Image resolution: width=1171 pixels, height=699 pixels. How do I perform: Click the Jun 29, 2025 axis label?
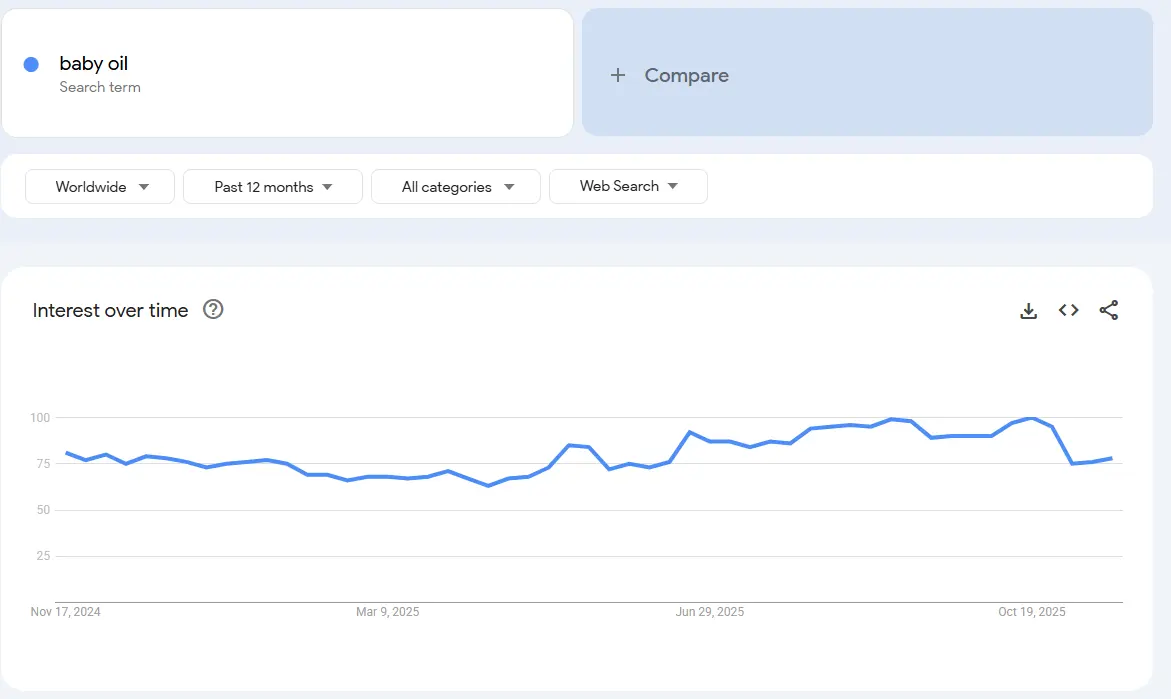710,611
